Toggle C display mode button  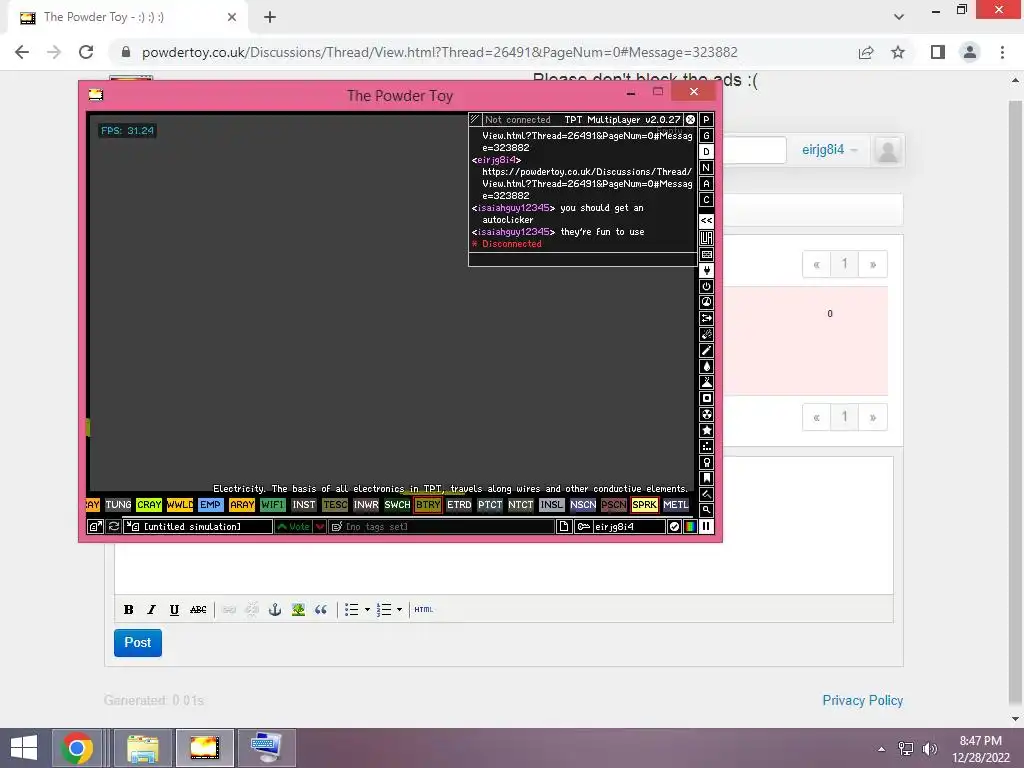tap(706, 200)
